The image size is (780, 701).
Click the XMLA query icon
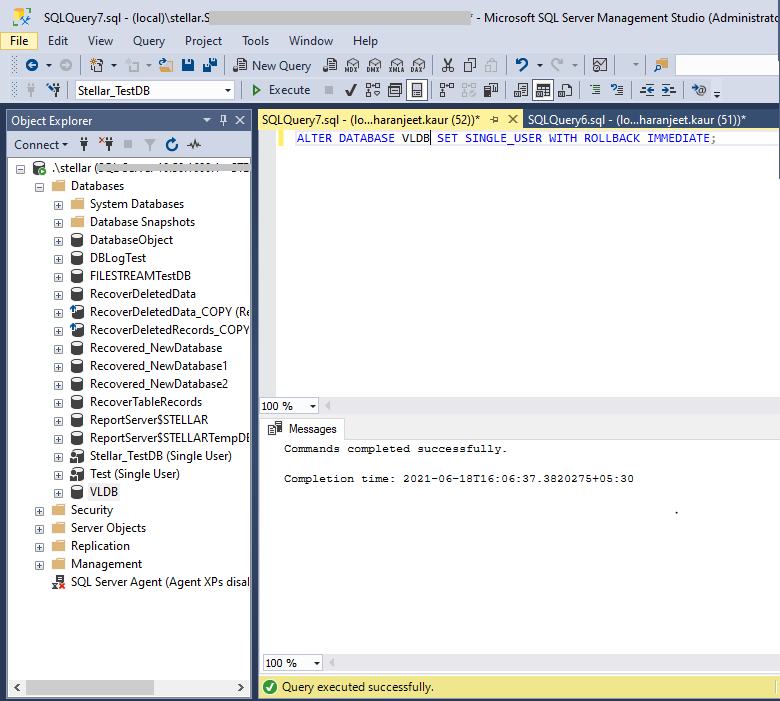tap(396, 65)
